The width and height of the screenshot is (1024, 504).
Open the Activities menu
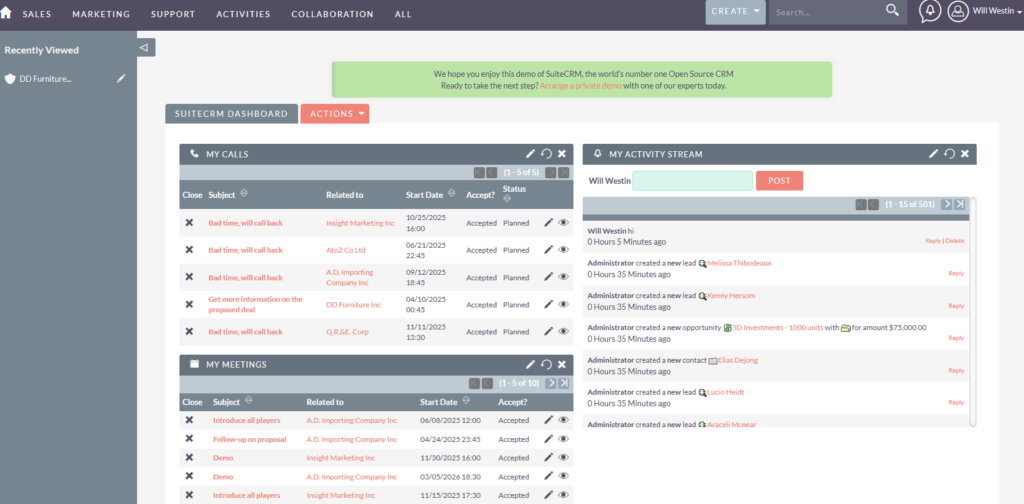[x=243, y=14]
